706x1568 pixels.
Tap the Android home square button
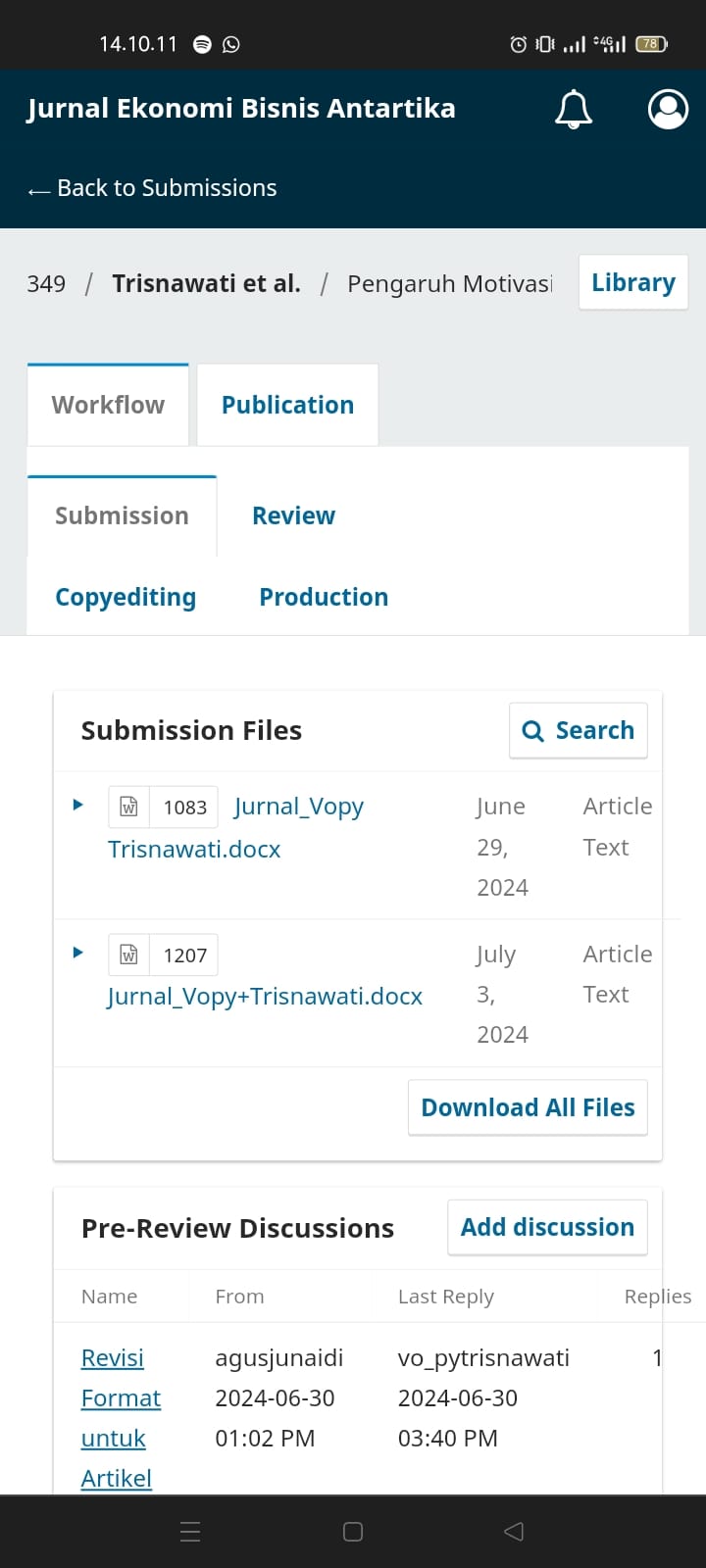click(x=353, y=1531)
